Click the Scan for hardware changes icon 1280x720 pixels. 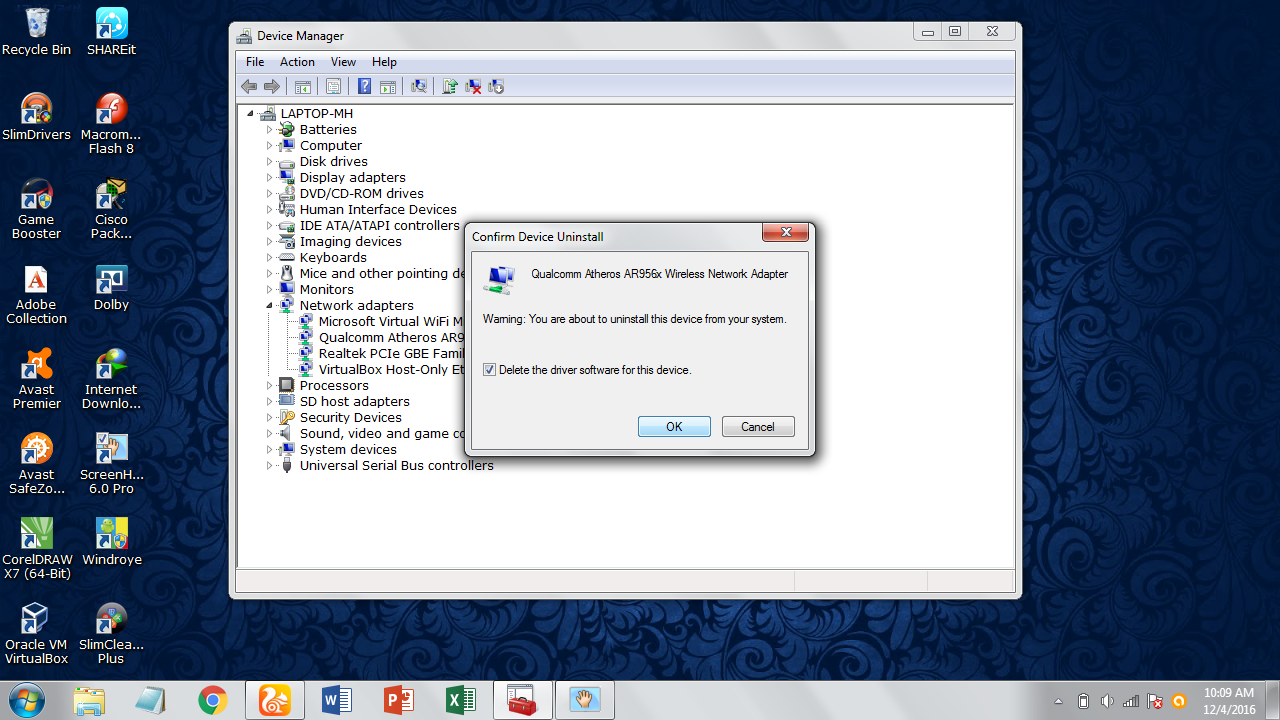click(x=419, y=87)
